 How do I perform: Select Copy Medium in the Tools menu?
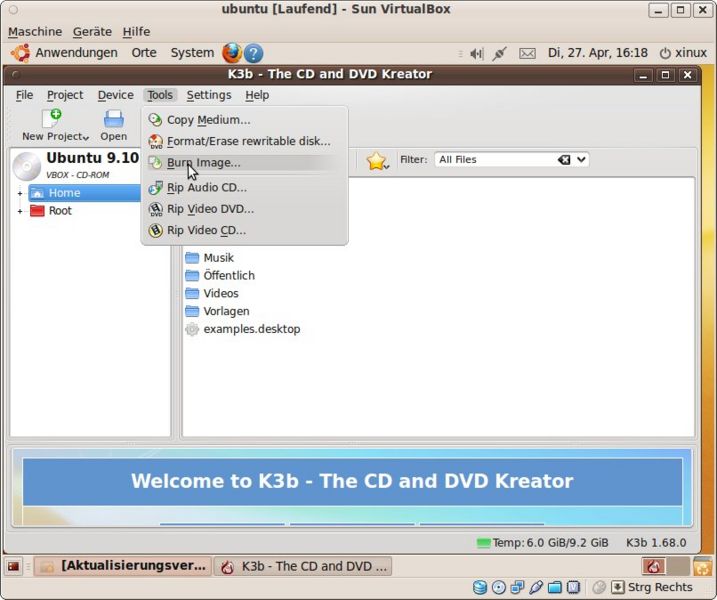(208, 120)
